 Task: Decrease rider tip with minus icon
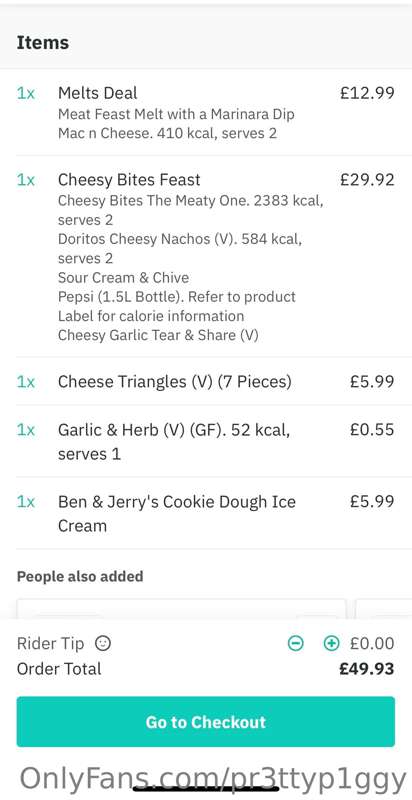[295, 643]
